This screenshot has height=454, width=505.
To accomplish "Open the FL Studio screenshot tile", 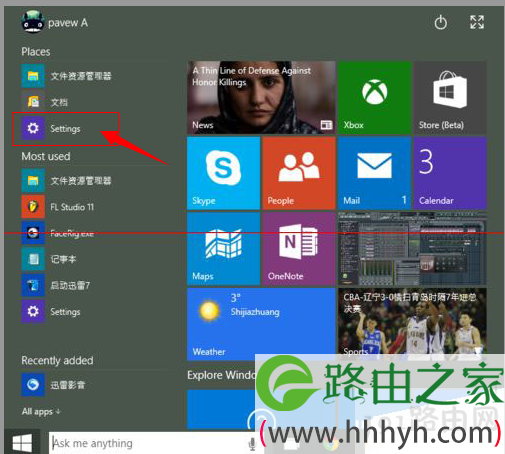I will pyautogui.click(x=412, y=249).
